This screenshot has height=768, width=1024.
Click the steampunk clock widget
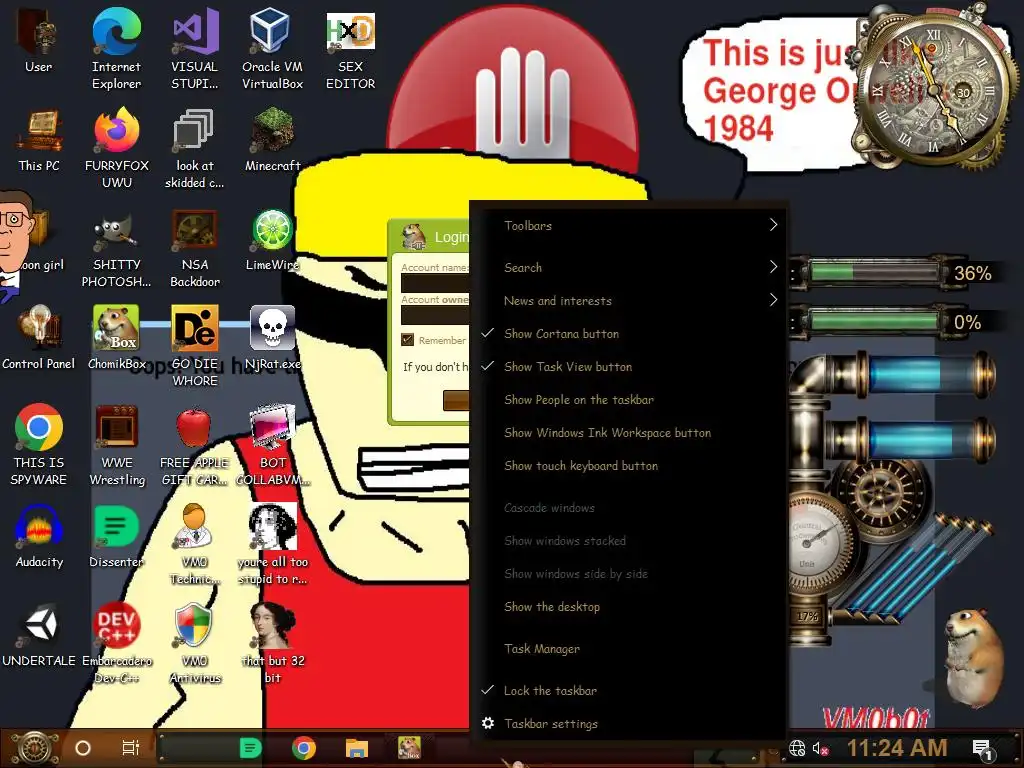tap(934, 88)
